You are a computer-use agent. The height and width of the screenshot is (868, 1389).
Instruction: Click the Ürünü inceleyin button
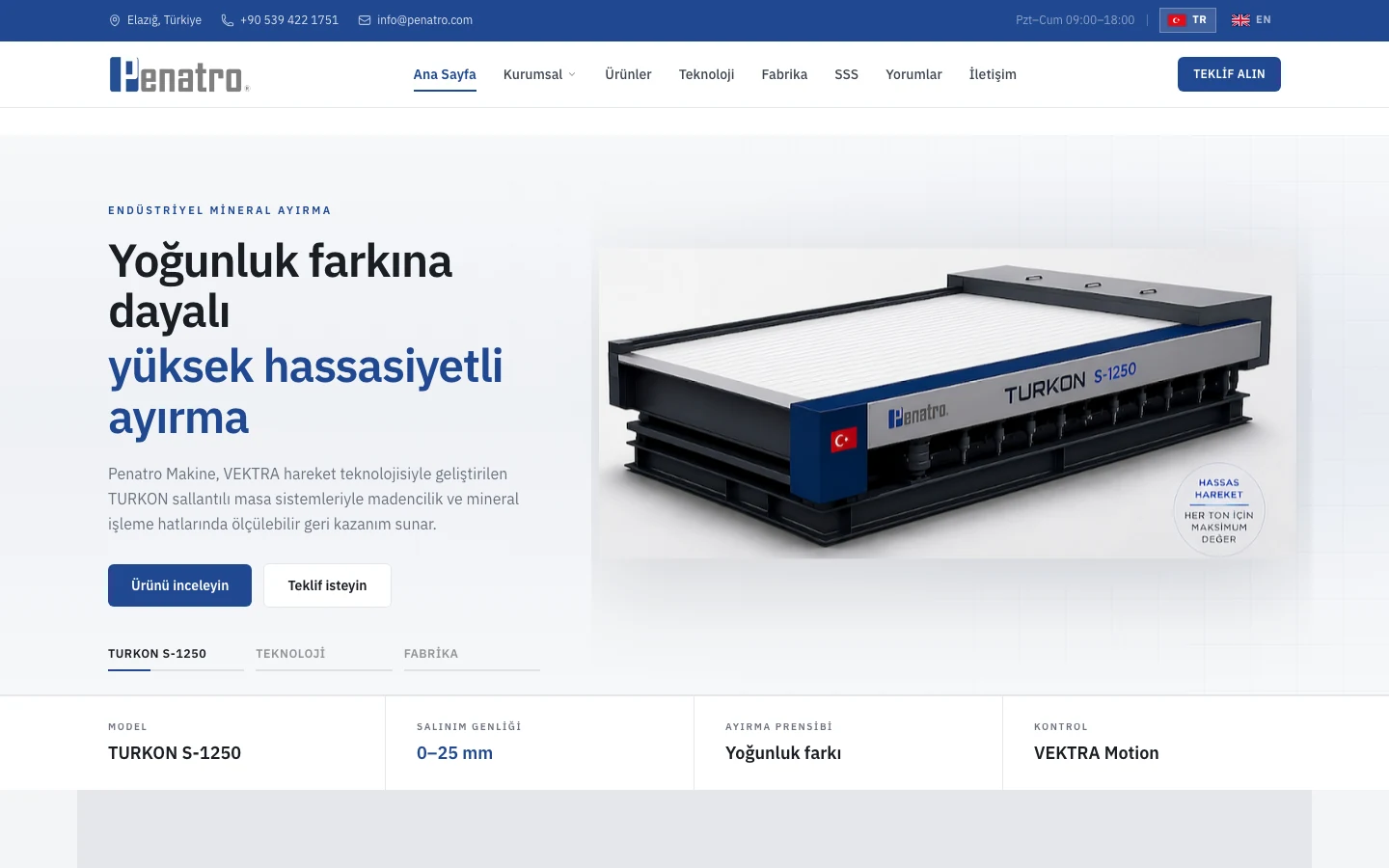coord(179,585)
